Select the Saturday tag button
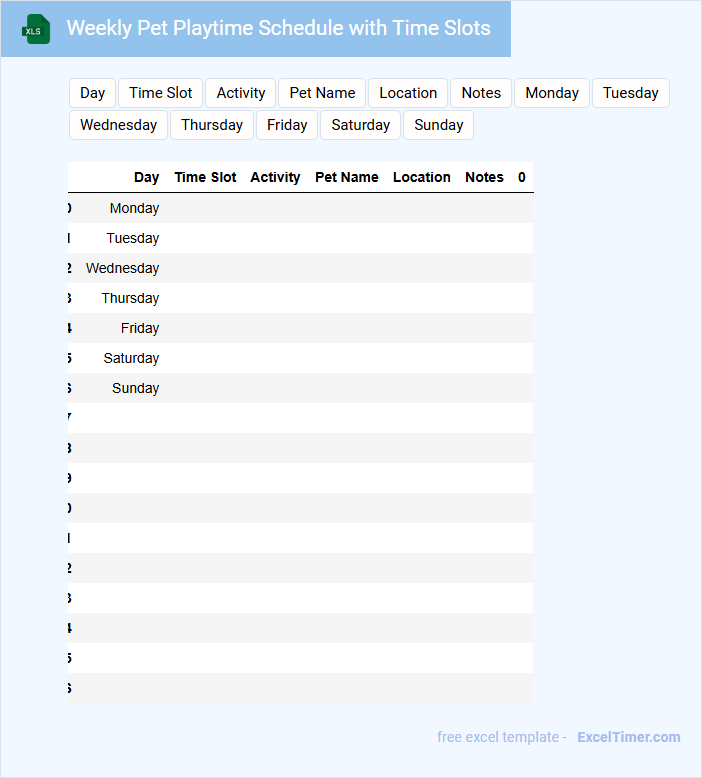The image size is (702, 778). coord(360,125)
